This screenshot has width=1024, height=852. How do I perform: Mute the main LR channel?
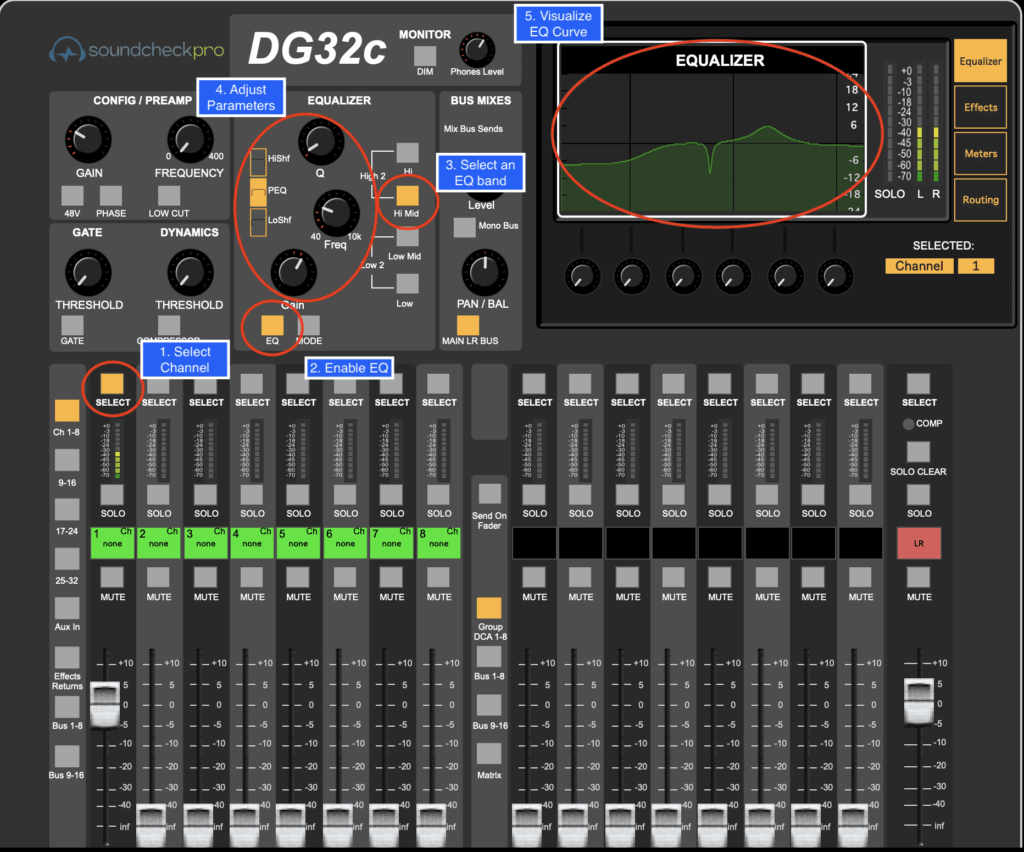[918, 577]
